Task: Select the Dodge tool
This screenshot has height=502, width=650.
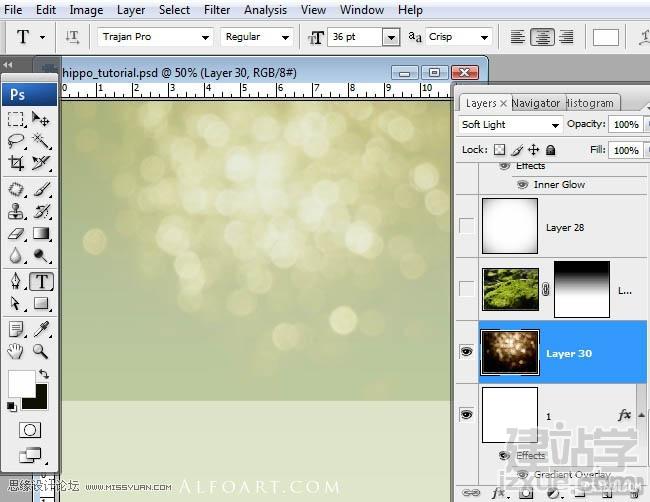Action: point(41,256)
